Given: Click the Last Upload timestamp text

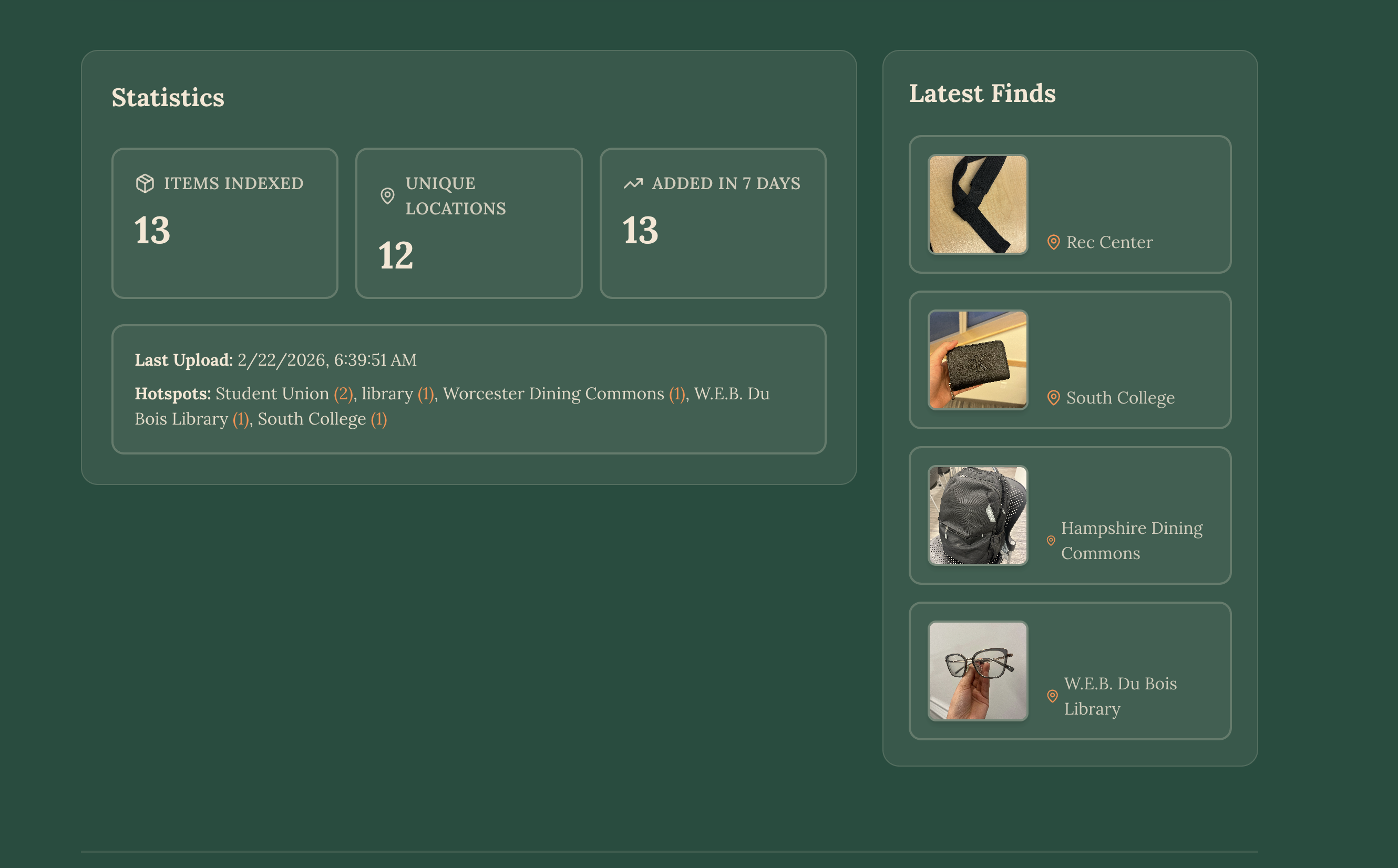Looking at the screenshot, I should [x=327, y=360].
